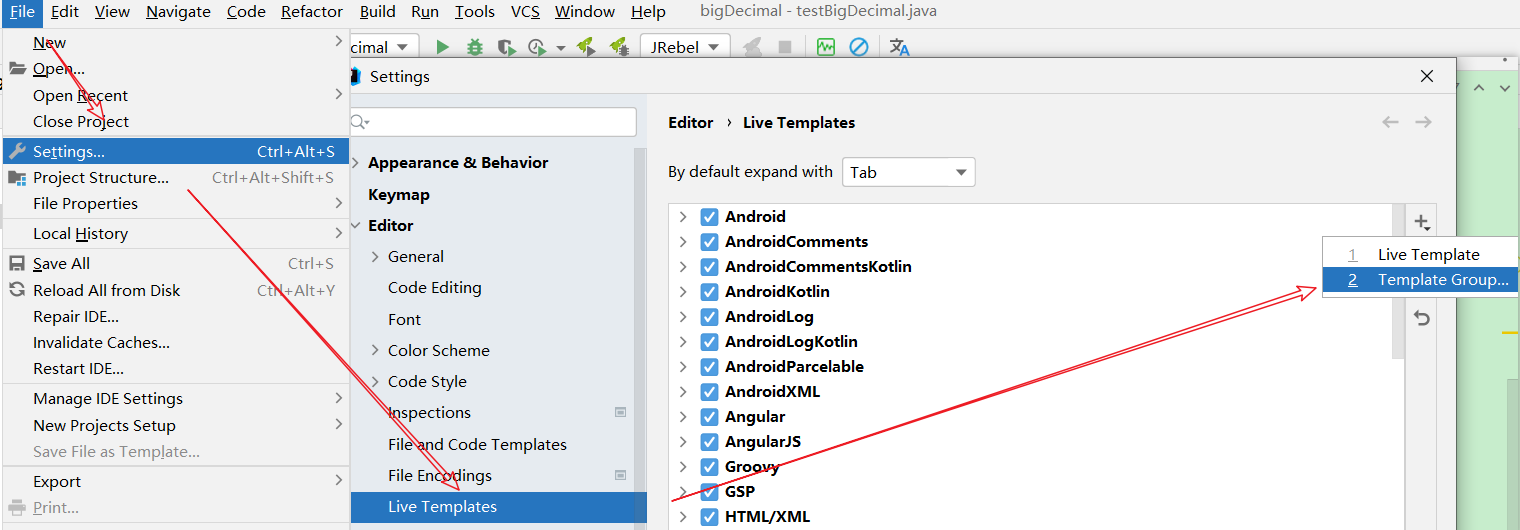Open dropdown arrow next to profiler icon
The width and height of the screenshot is (1520, 530).
560,48
